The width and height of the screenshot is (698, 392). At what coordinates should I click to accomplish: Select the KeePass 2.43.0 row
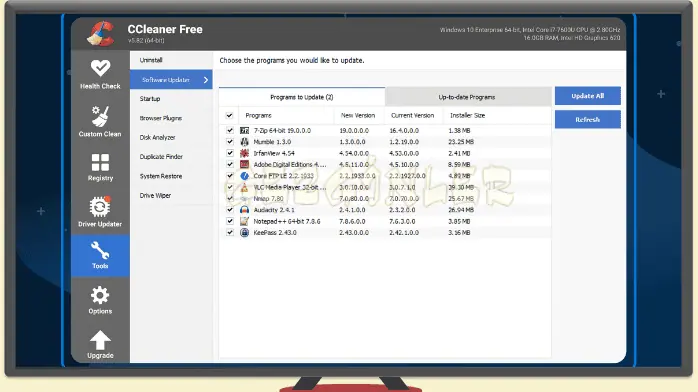click(385, 233)
